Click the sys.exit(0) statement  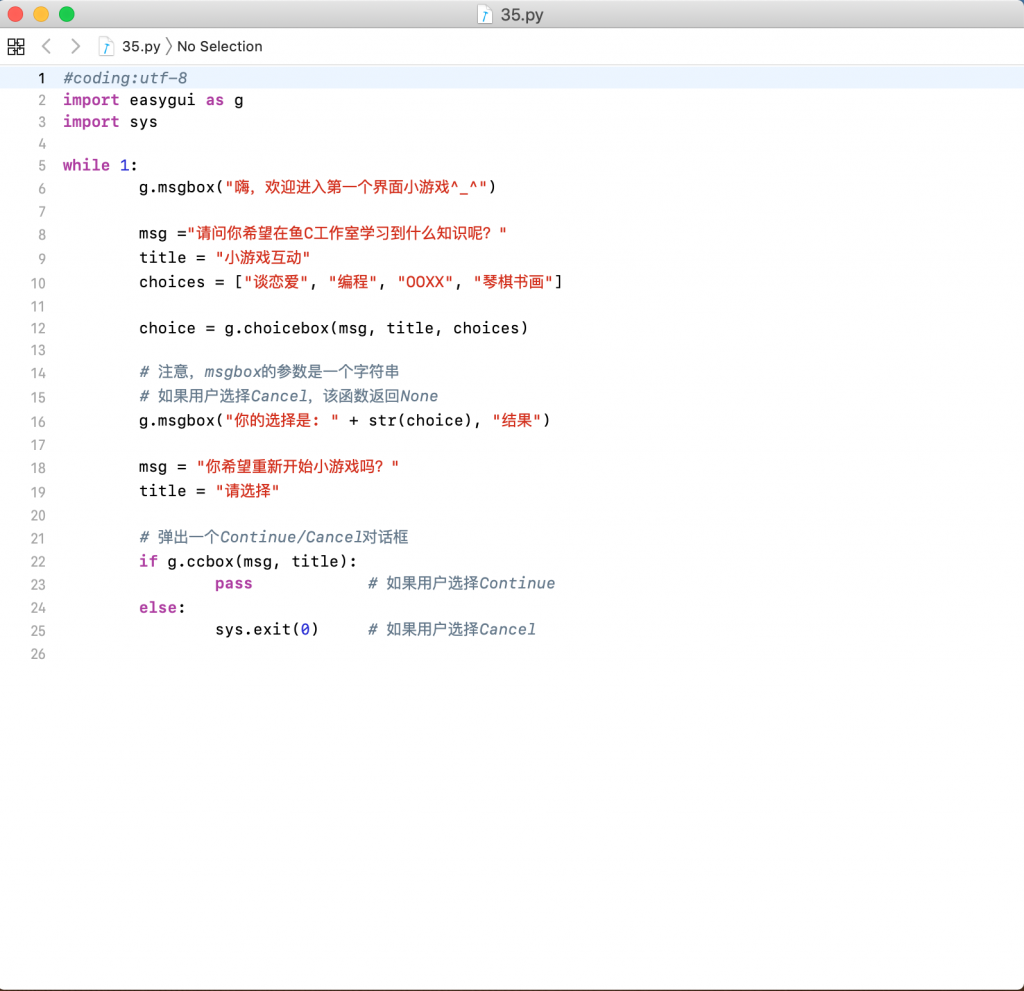[266, 629]
